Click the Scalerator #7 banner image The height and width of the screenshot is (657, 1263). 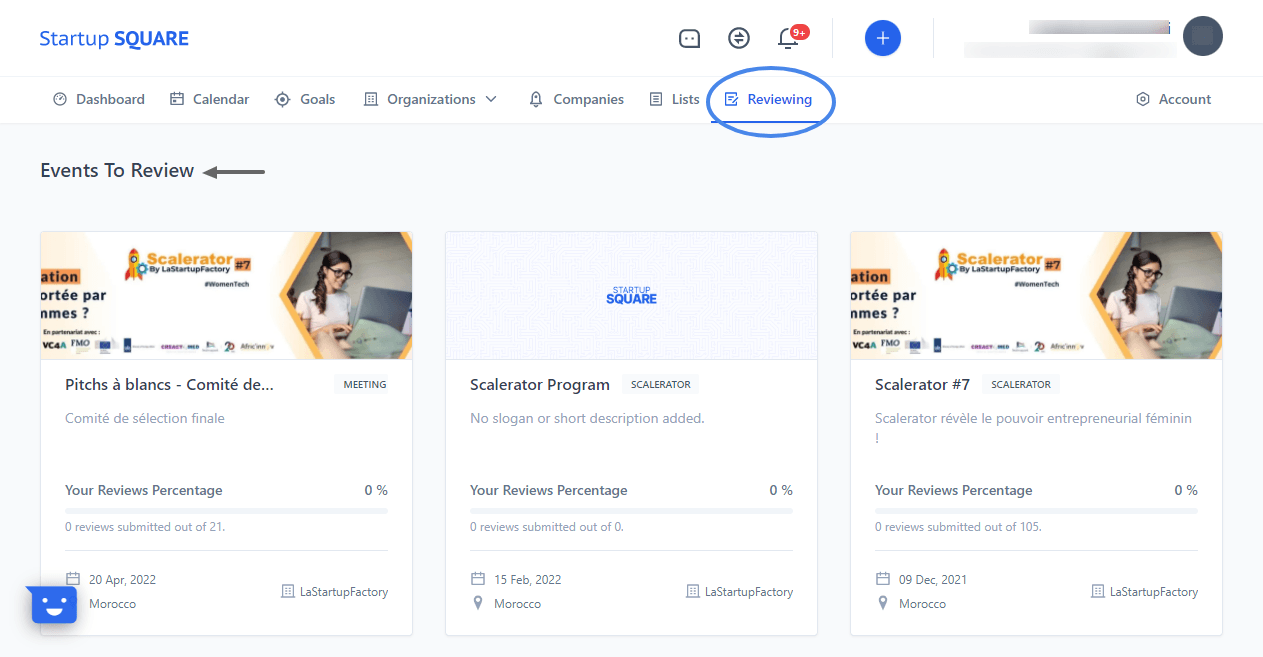tap(1036, 295)
